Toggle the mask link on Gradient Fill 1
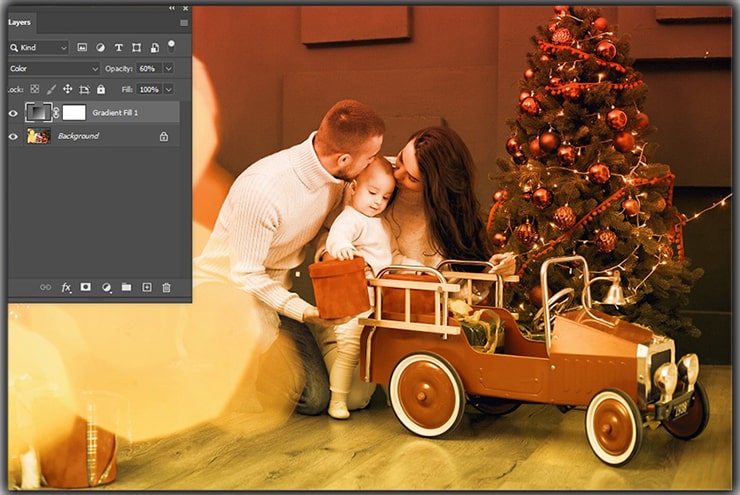The image size is (740, 495). (56, 113)
